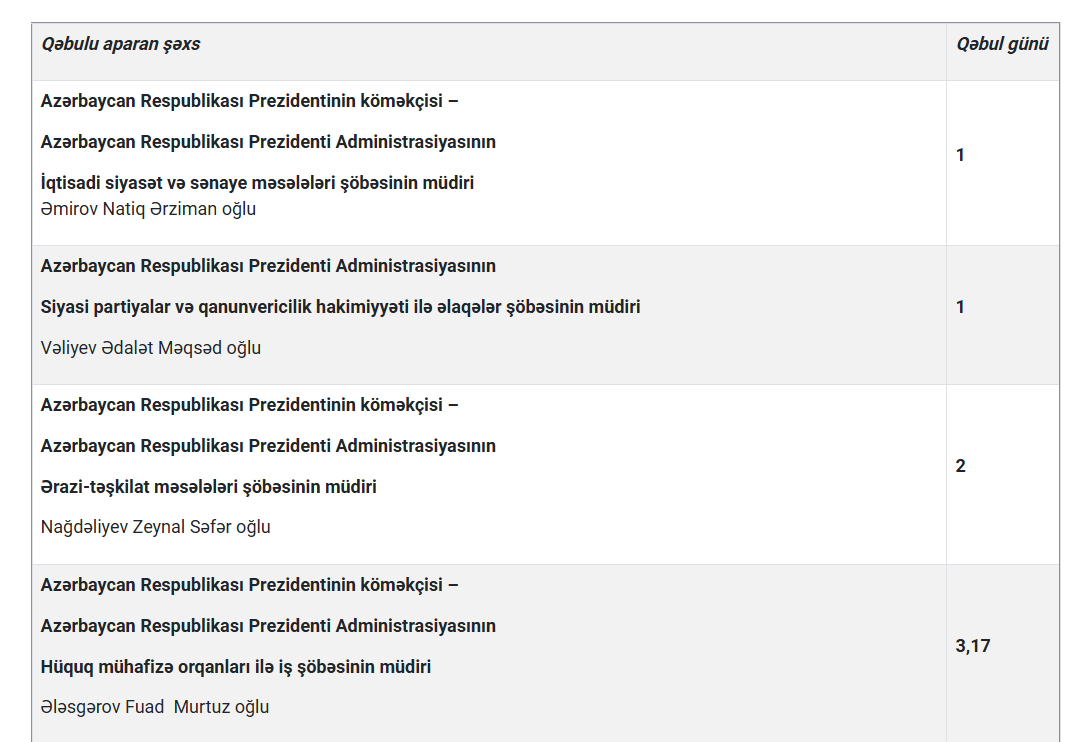This screenshot has height=742, width=1067.
Task: Click the reception day value 2
Action: (960, 466)
